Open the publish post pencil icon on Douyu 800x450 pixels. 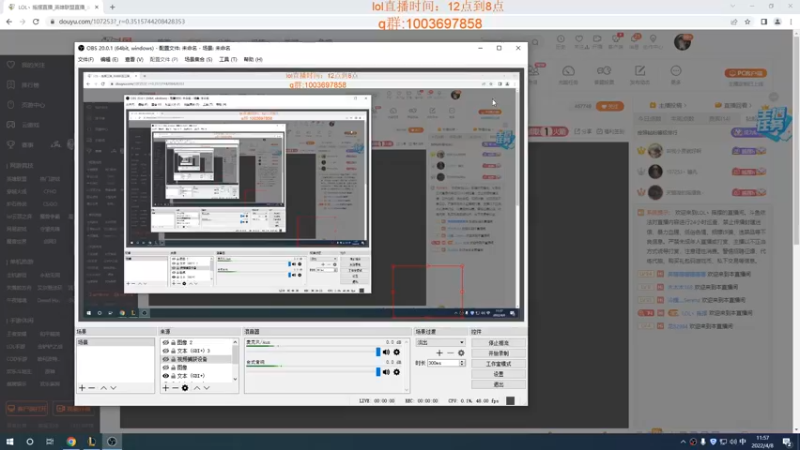pyautogui.click(x=640, y=71)
